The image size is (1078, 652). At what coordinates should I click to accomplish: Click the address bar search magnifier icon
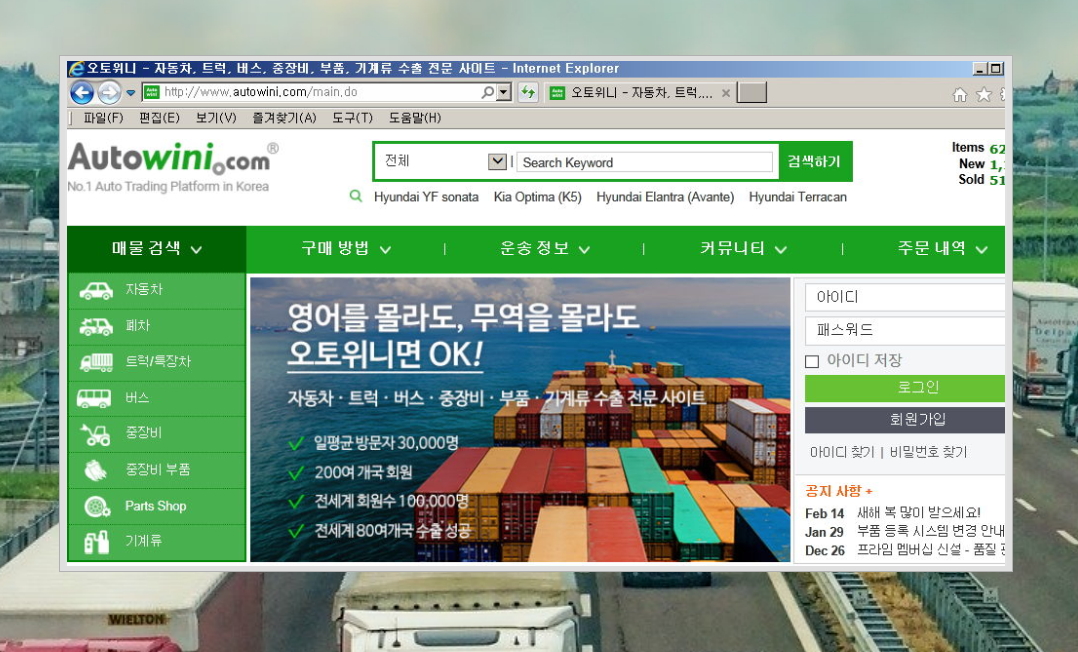pyautogui.click(x=487, y=92)
